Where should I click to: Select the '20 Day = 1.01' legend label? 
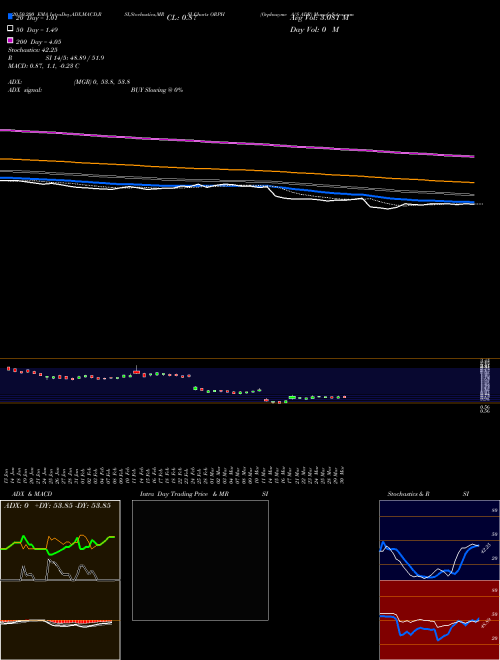click(37, 18)
